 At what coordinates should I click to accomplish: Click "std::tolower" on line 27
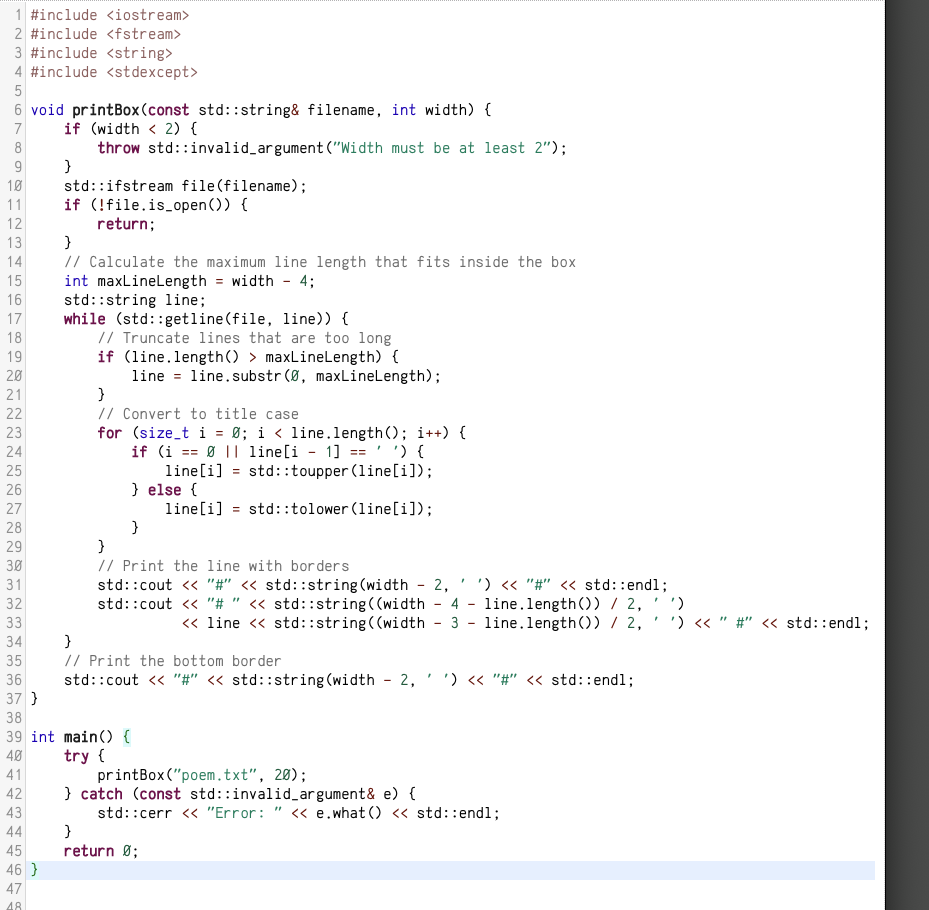click(x=299, y=509)
